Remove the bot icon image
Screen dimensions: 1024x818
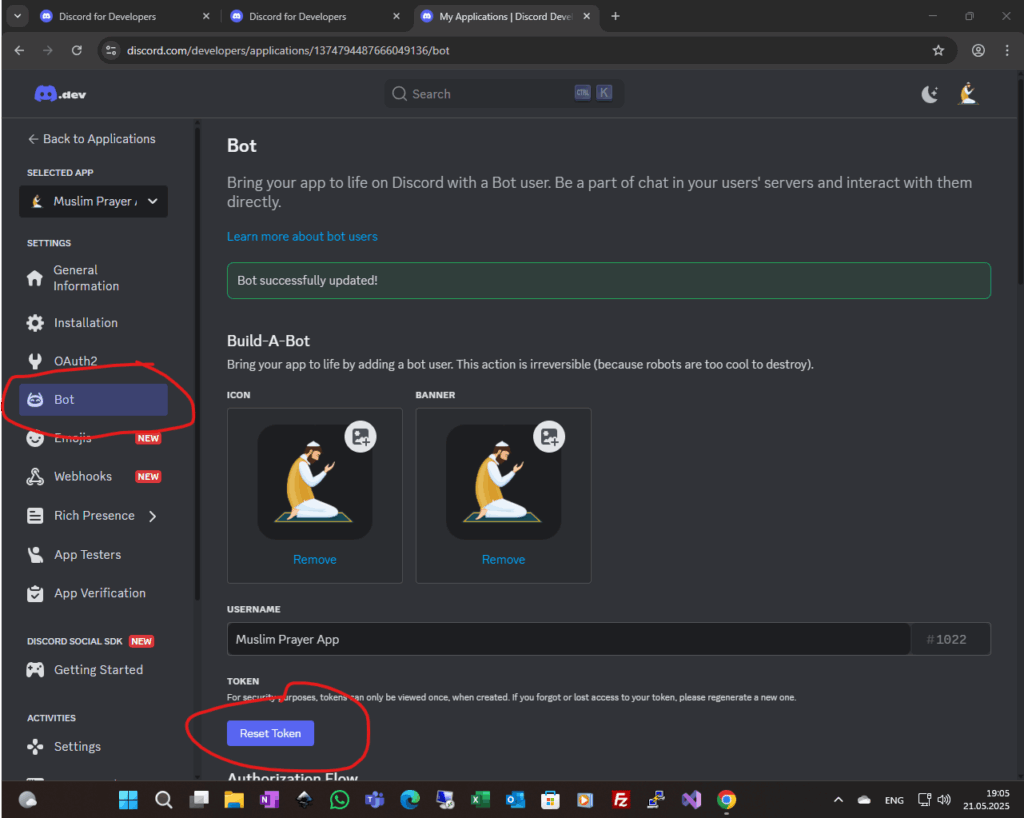315,559
